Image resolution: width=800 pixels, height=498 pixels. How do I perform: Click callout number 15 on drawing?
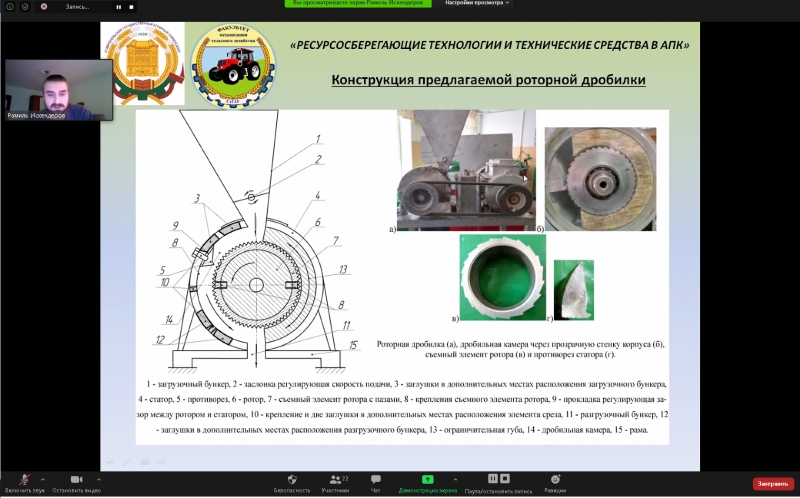[x=353, y=345]
